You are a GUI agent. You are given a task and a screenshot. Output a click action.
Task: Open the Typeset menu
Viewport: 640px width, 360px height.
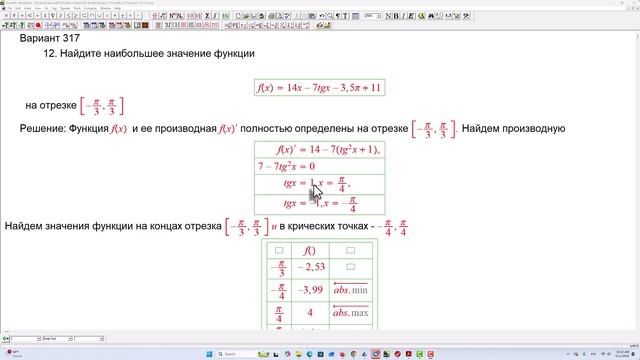point(65,8)
